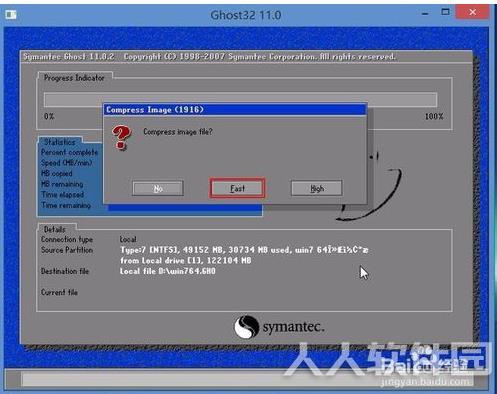The width and height of the screenshot is (497, 394).
Task: Decline compression with the No button
Action: [x=158, y=188]
